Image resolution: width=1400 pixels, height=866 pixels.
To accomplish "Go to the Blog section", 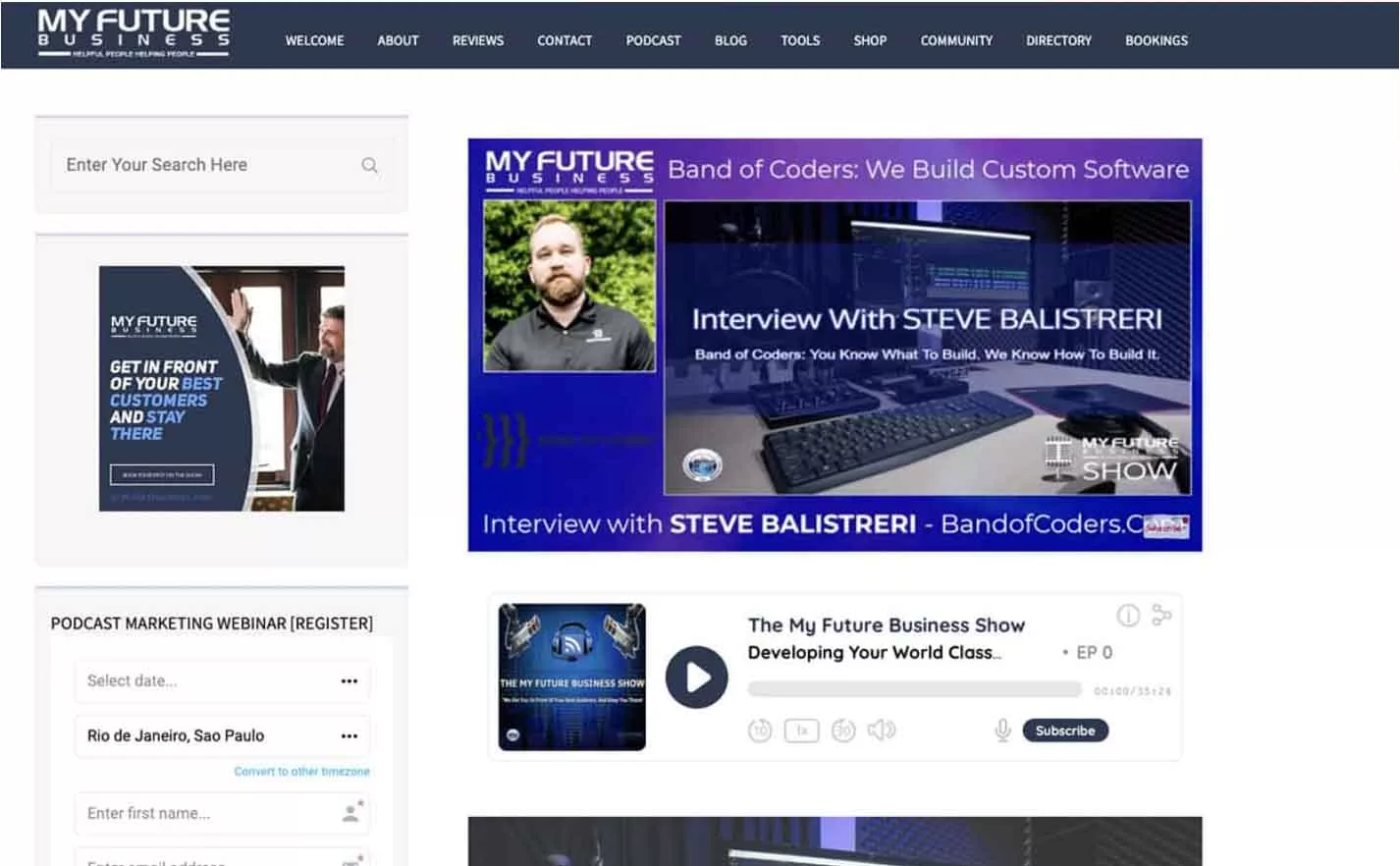I will coord(730,40).
